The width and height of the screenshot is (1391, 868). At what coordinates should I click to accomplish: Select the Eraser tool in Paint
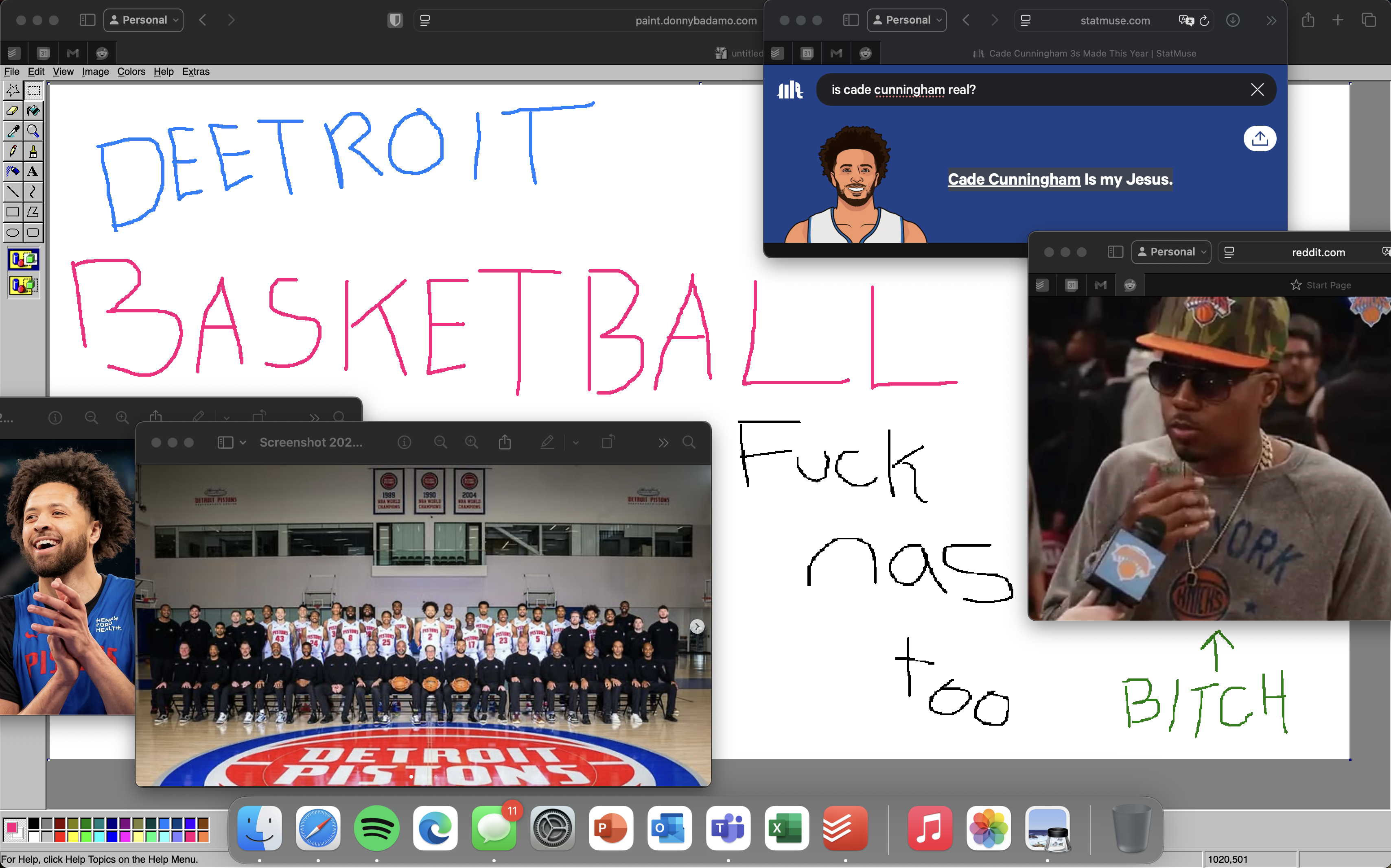tap(12, 110)
